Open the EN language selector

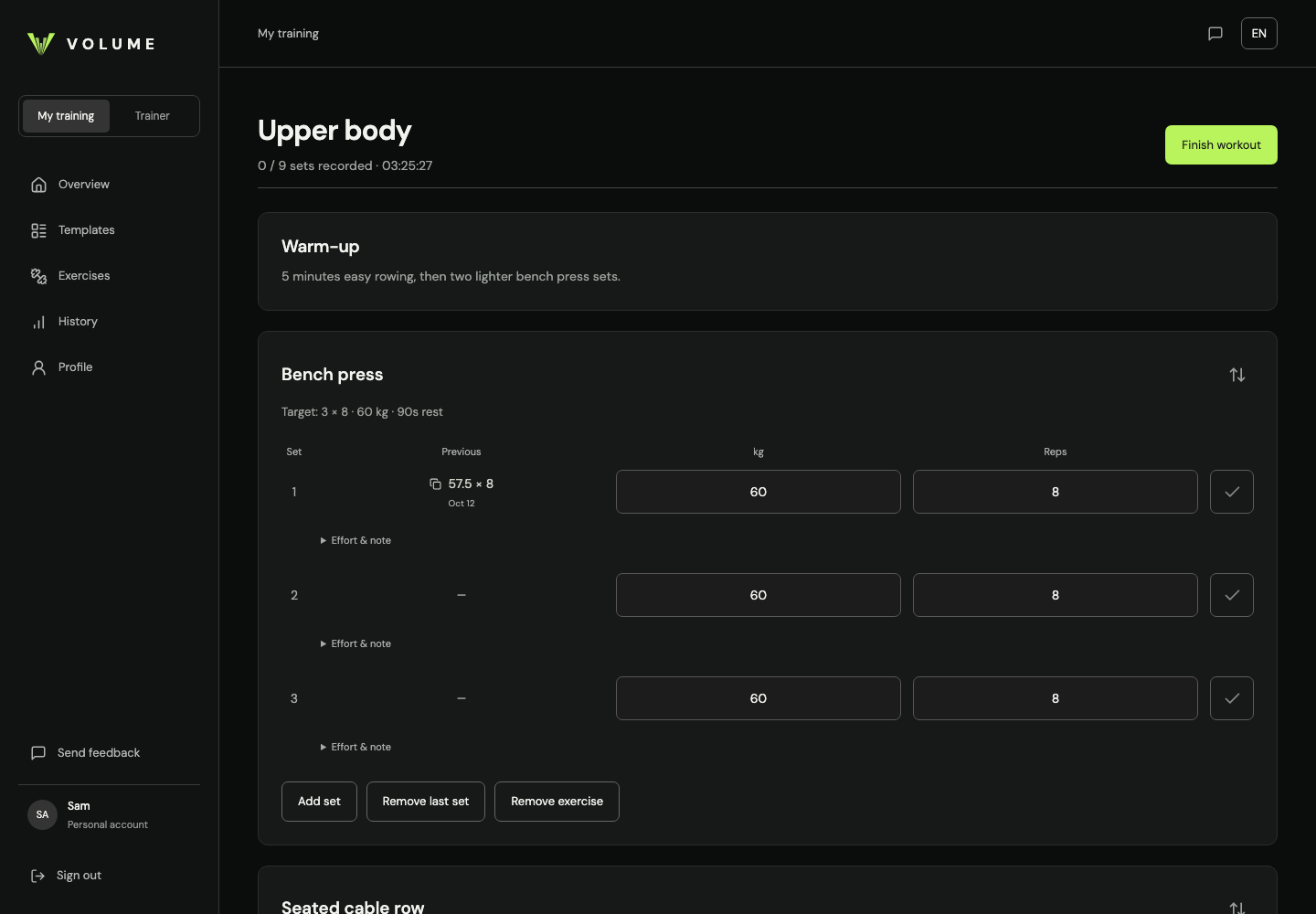[1259, 34]
